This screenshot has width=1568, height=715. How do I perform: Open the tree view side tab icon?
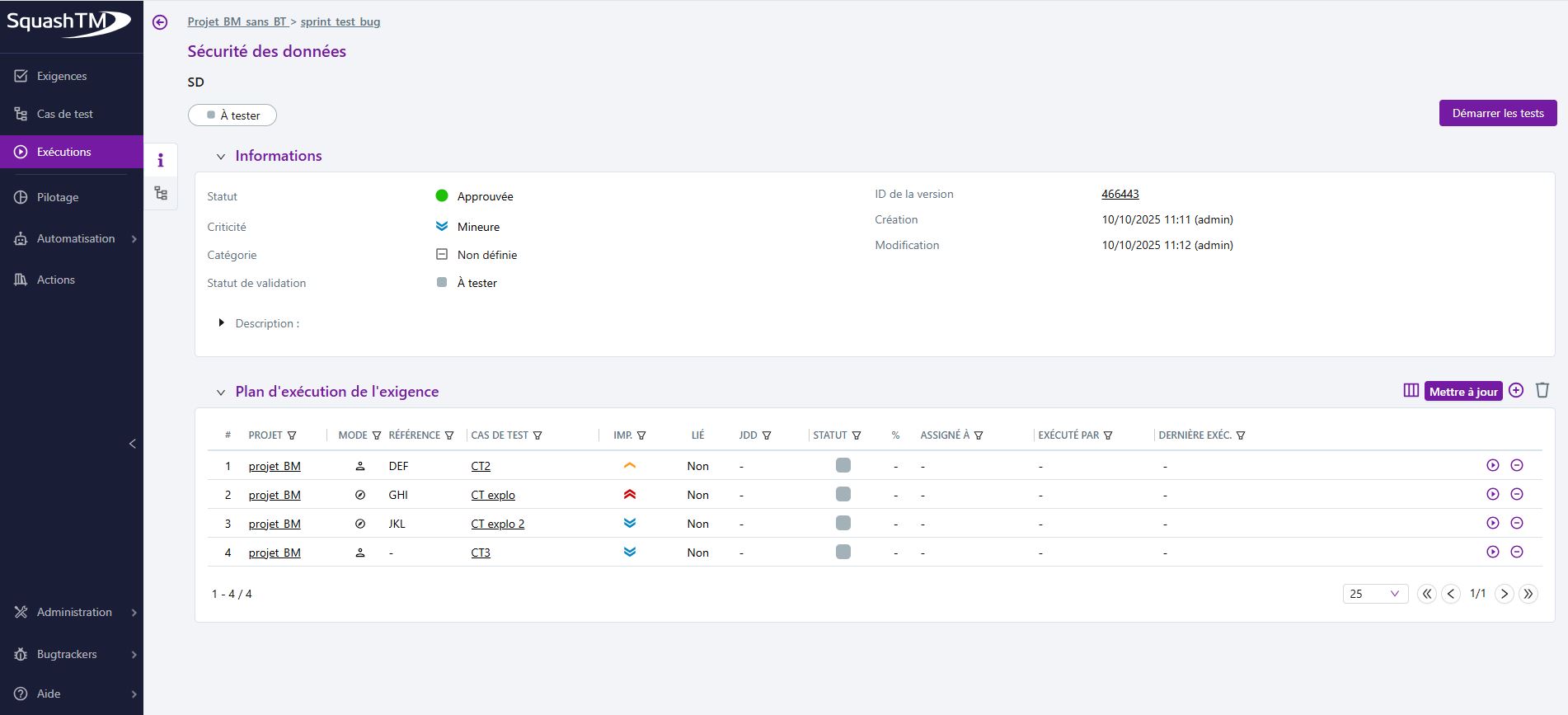click(161, 194)
